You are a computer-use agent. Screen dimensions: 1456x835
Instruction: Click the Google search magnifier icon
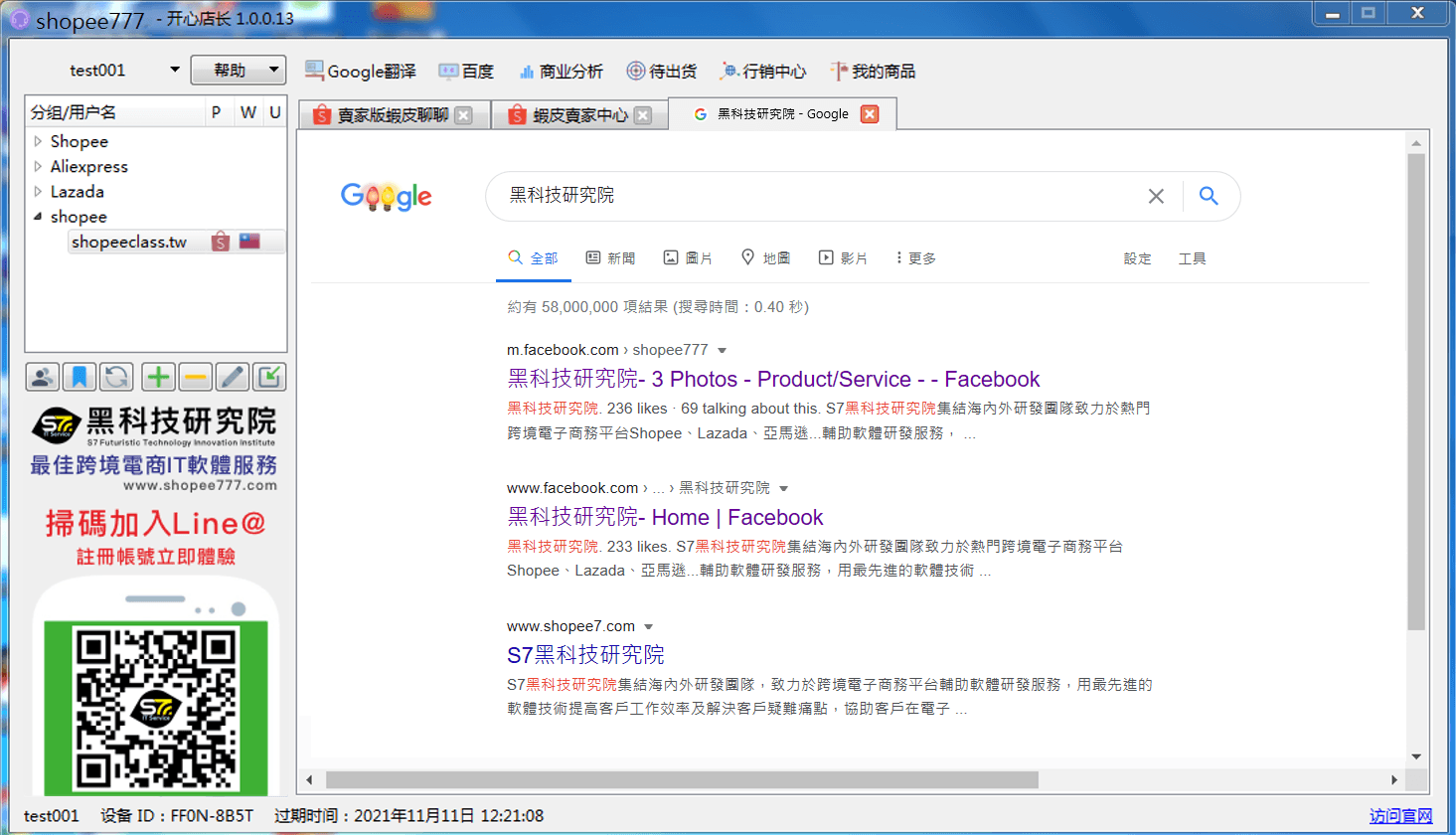click(1209, 196)
